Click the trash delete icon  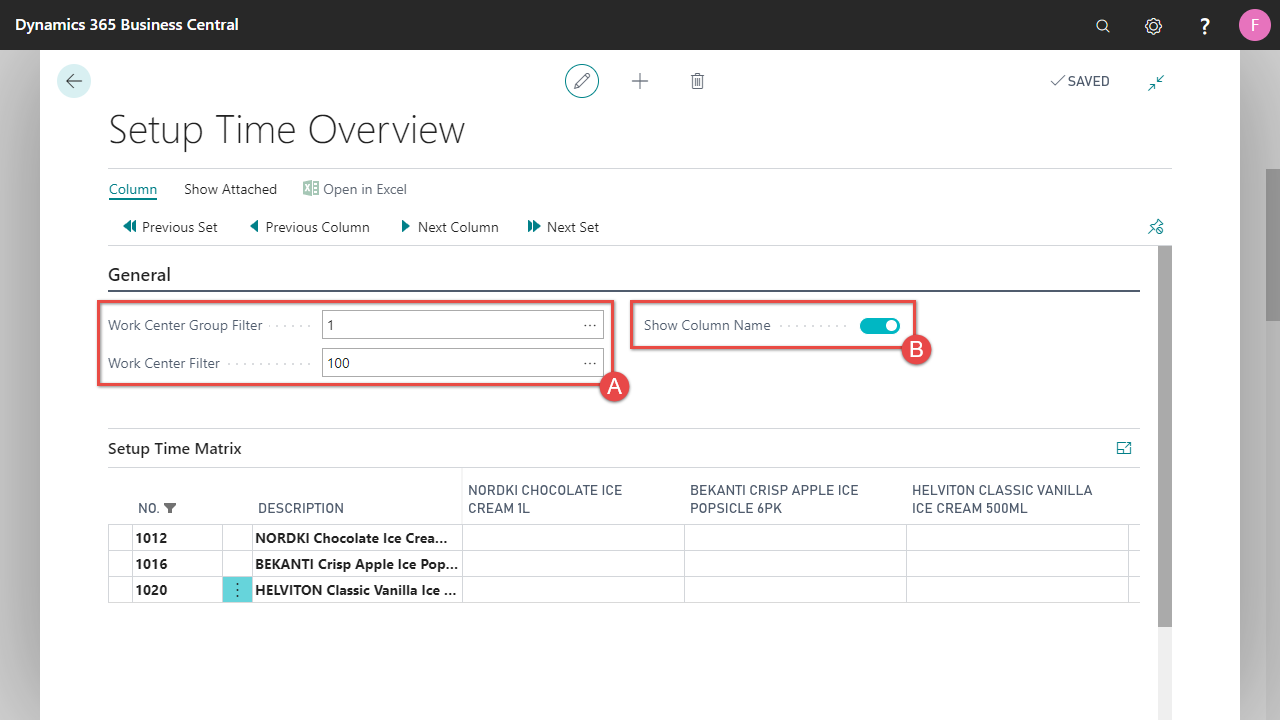(698, 81)
